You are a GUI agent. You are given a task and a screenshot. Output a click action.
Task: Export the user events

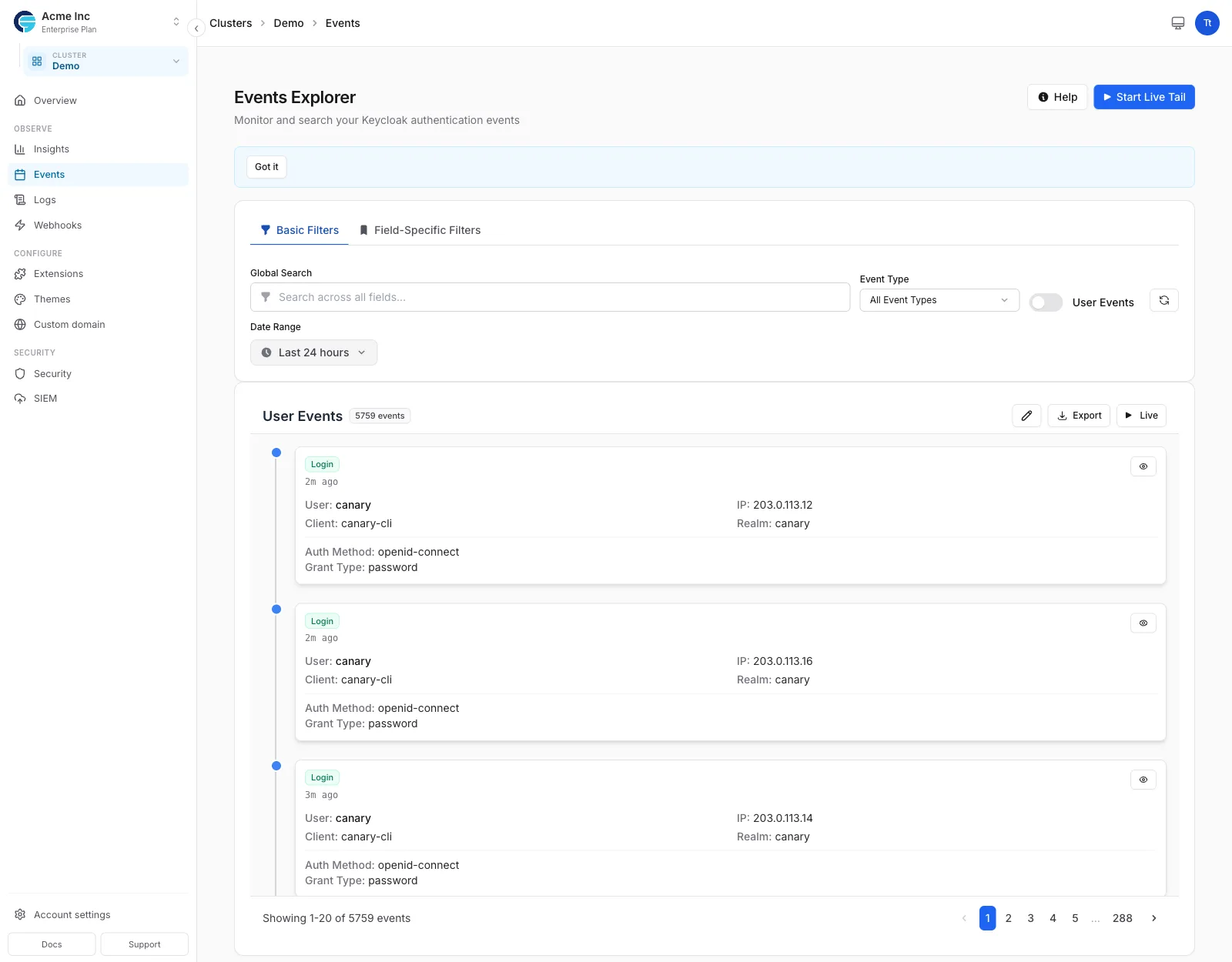tap(1079, 416)
